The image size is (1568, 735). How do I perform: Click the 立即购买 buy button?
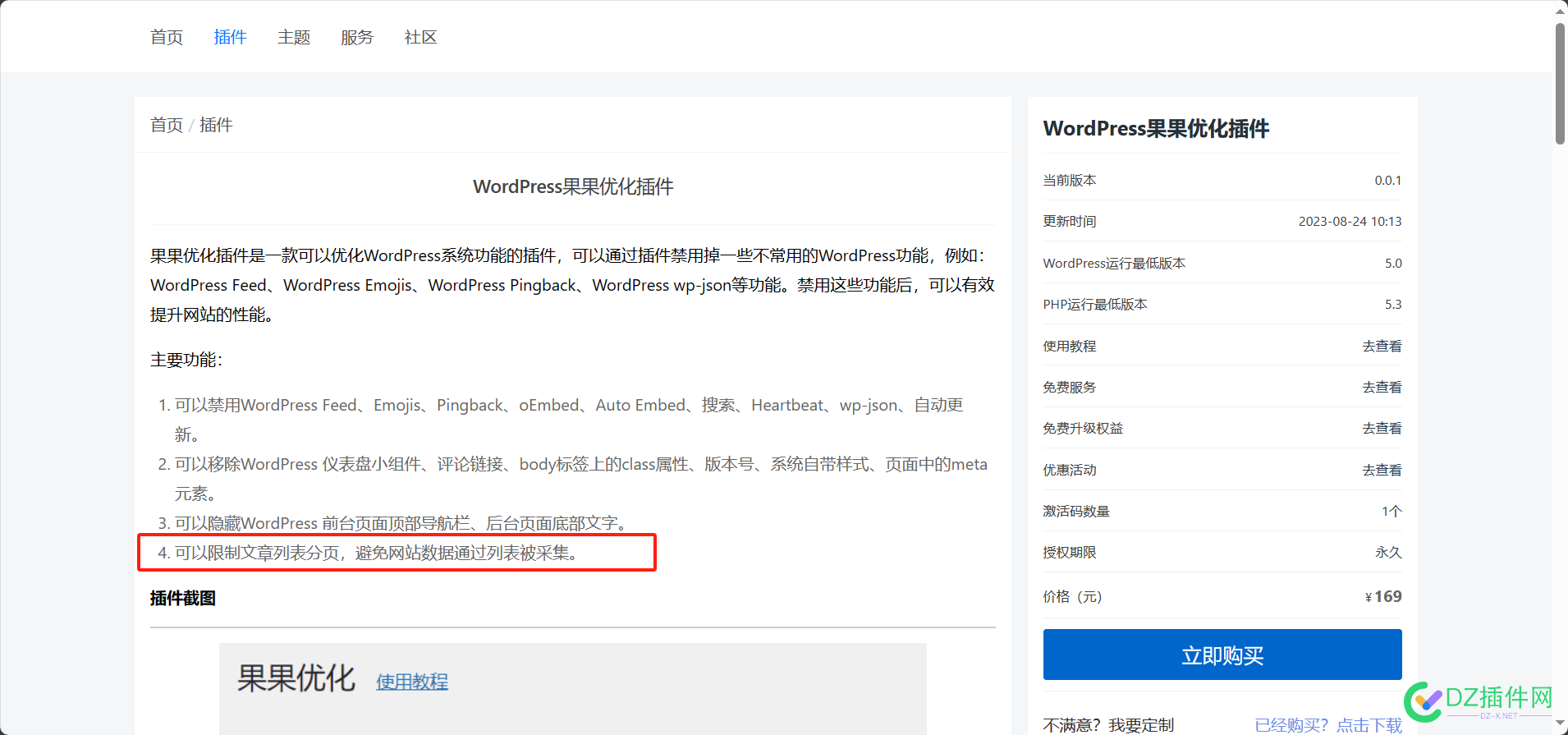(1222, 655)
